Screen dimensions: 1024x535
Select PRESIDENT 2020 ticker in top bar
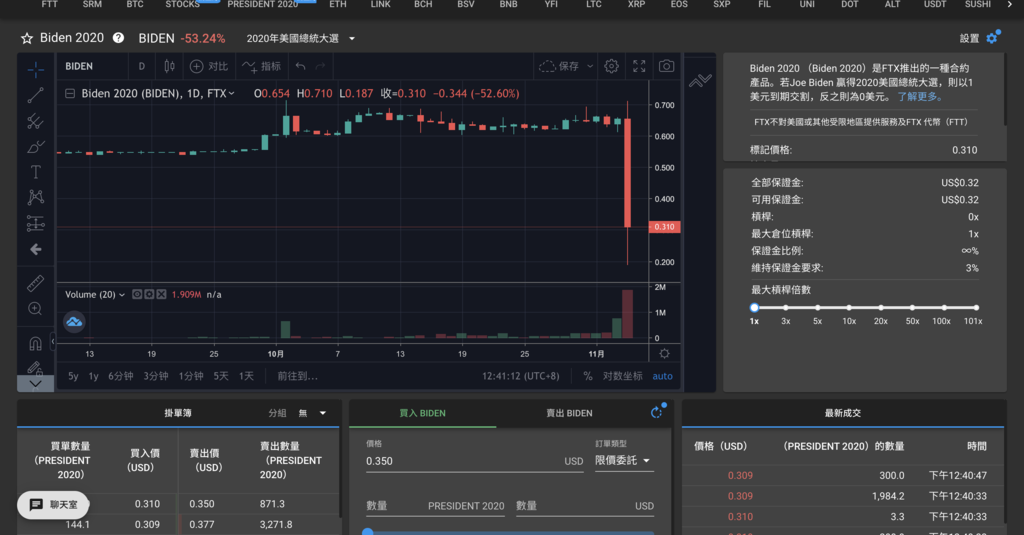[263, 5]
